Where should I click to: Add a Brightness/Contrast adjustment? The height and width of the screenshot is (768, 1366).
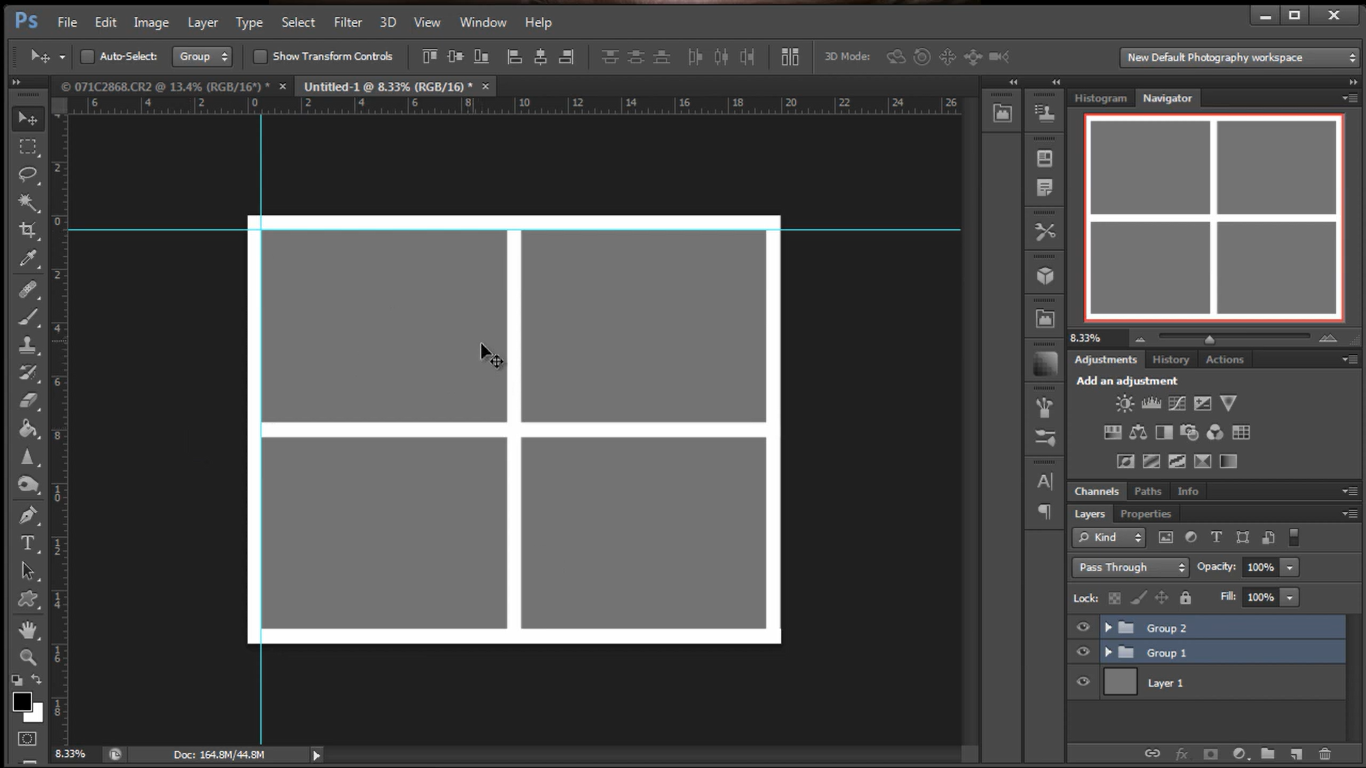coord(1124,403)
